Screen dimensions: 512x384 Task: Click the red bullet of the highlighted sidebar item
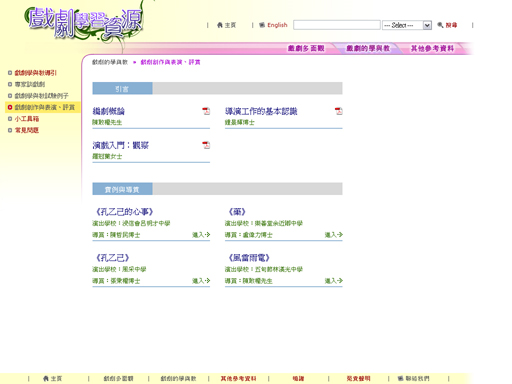[10, 107]
